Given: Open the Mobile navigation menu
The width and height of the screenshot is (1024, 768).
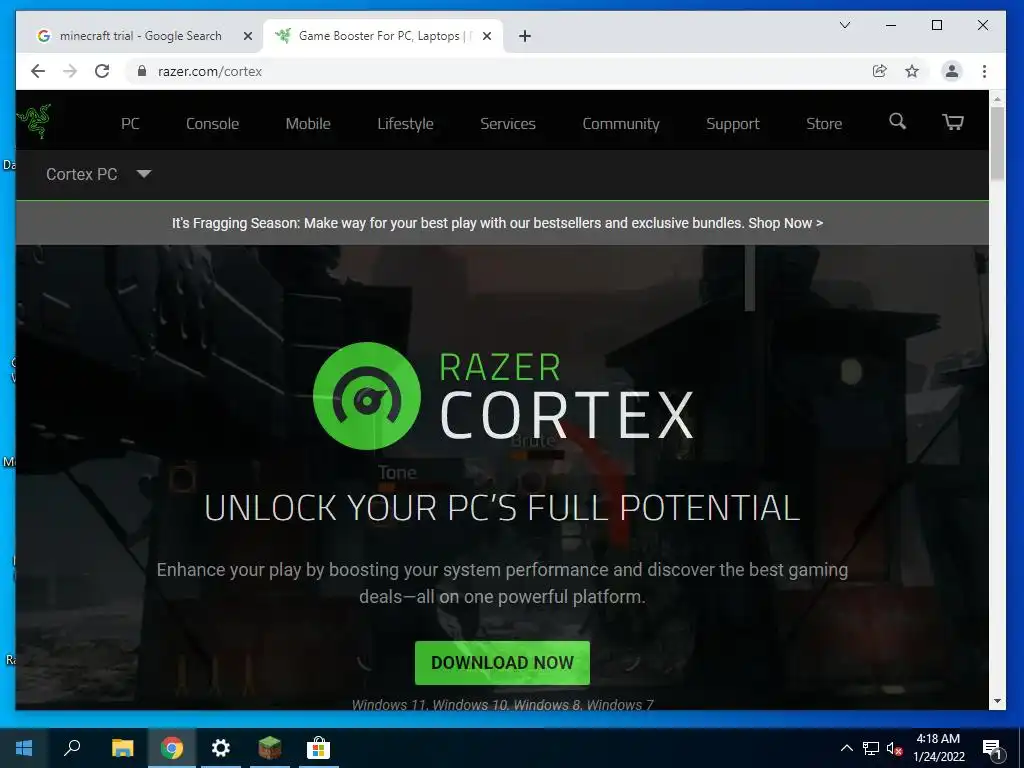Looking at the screenshot, I should click(x=308, y=123).
